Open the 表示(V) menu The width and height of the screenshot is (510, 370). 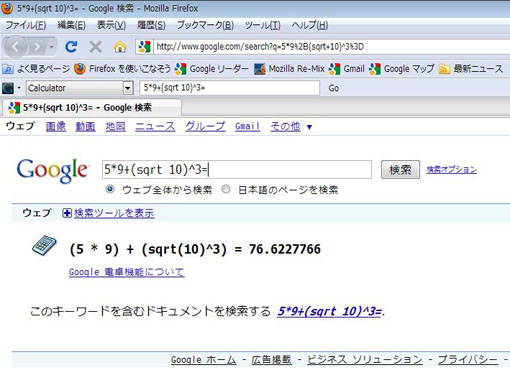(111, 25)
